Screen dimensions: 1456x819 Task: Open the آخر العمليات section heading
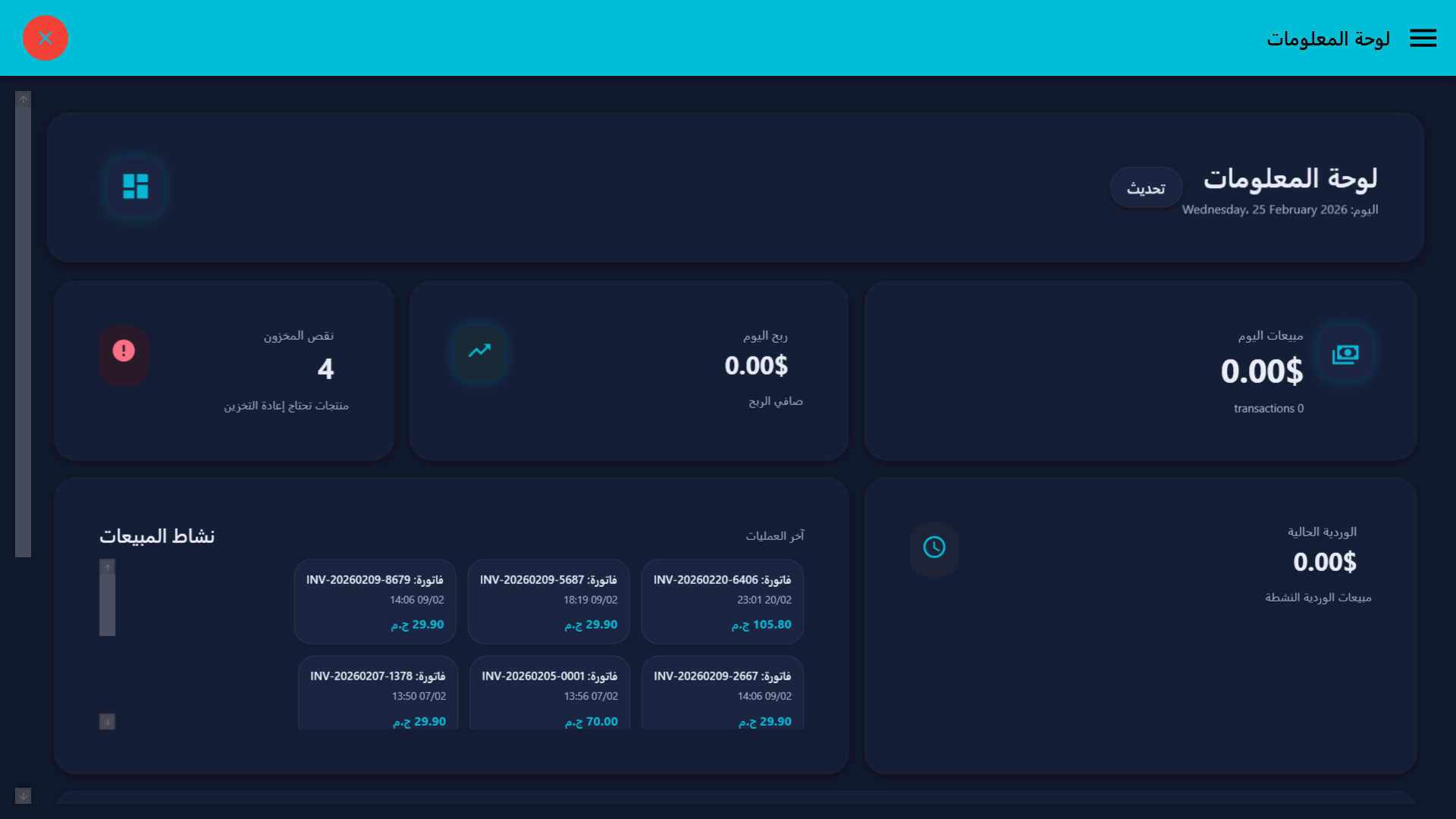[774, 536]
